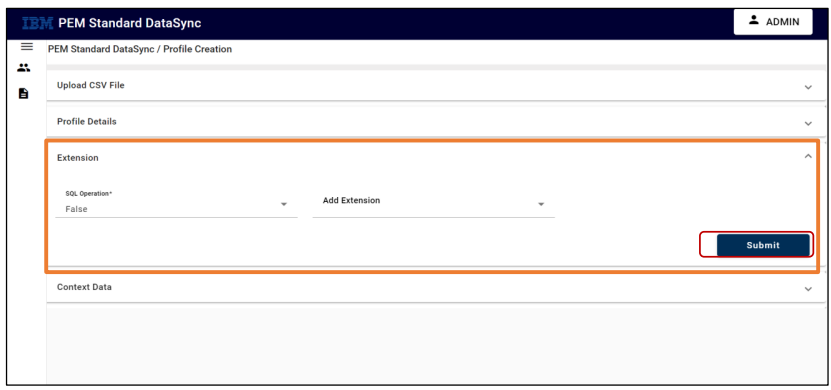Click the Upload CSV File heading
This screenshot has height=390, width=831.
pos(91,85)
